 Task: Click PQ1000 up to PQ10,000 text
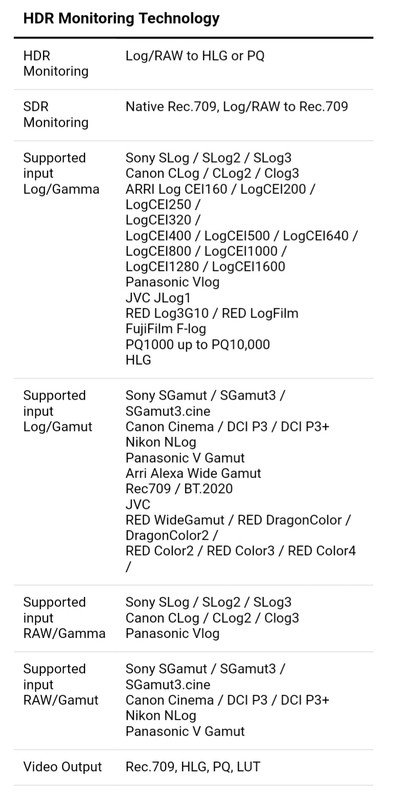(197, 344)
